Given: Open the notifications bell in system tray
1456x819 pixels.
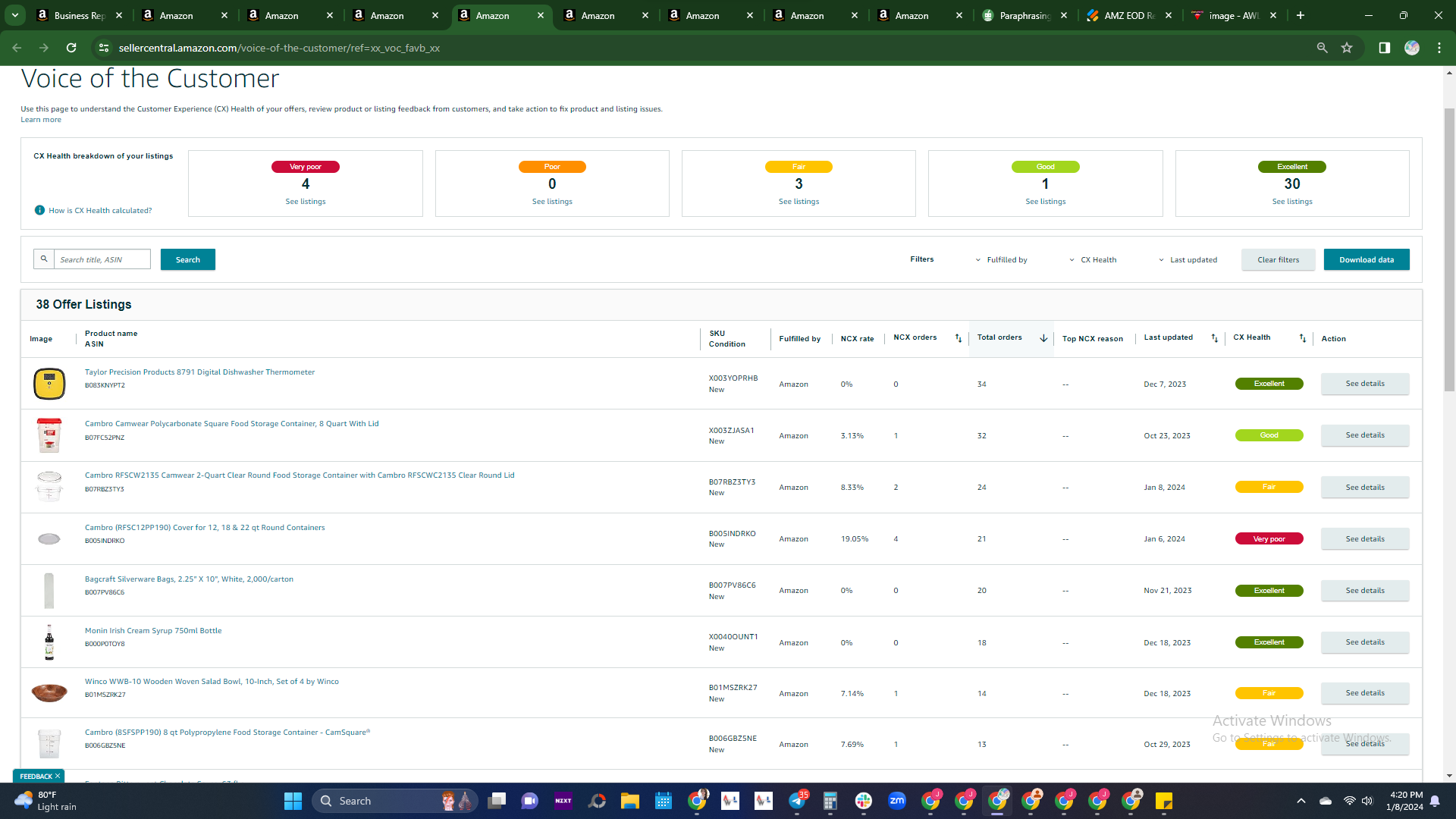Looking at the screenshot, I should click(x=1435, y=801).
